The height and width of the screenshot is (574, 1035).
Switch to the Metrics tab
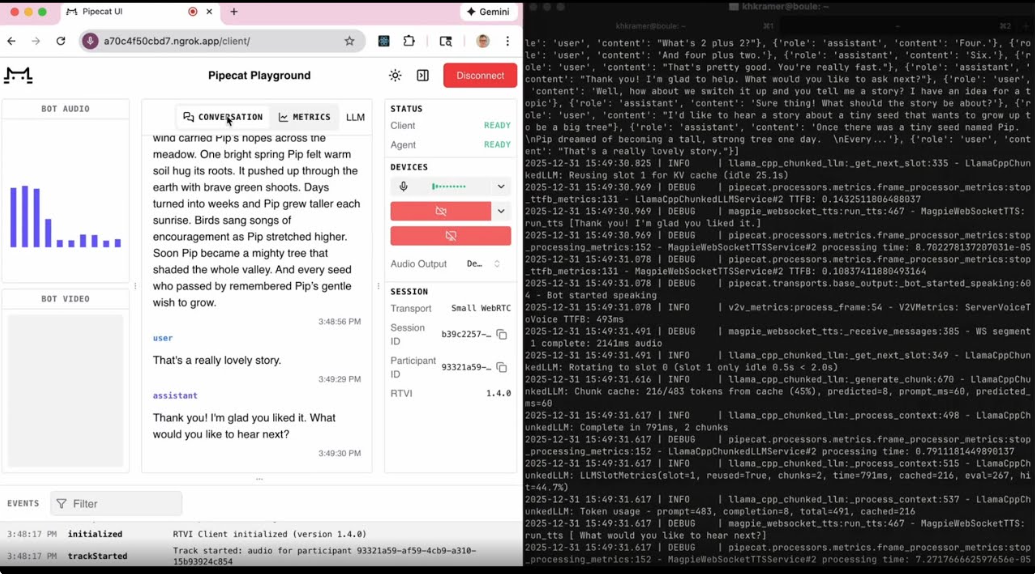[305, 117]
